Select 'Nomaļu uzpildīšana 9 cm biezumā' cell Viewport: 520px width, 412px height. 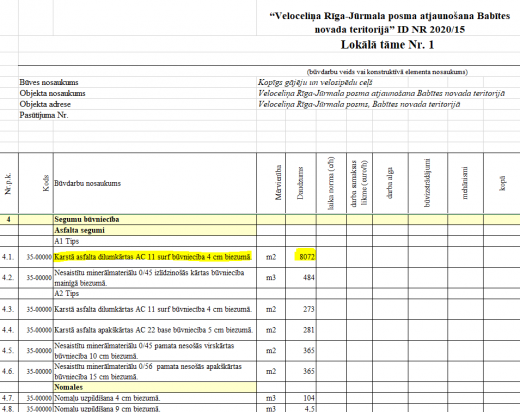155,408
